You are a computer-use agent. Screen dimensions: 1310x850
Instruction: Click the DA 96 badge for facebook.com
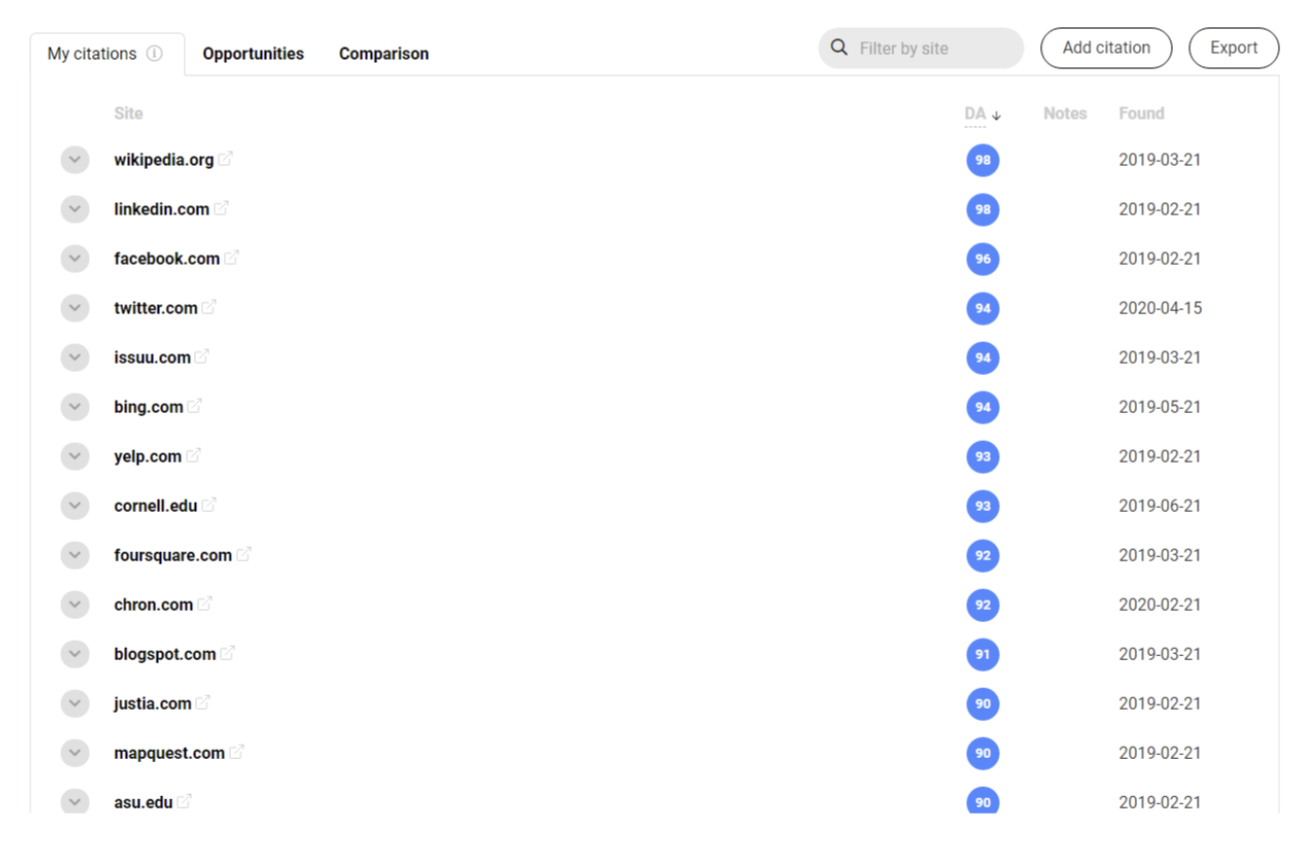coord(983,259)
